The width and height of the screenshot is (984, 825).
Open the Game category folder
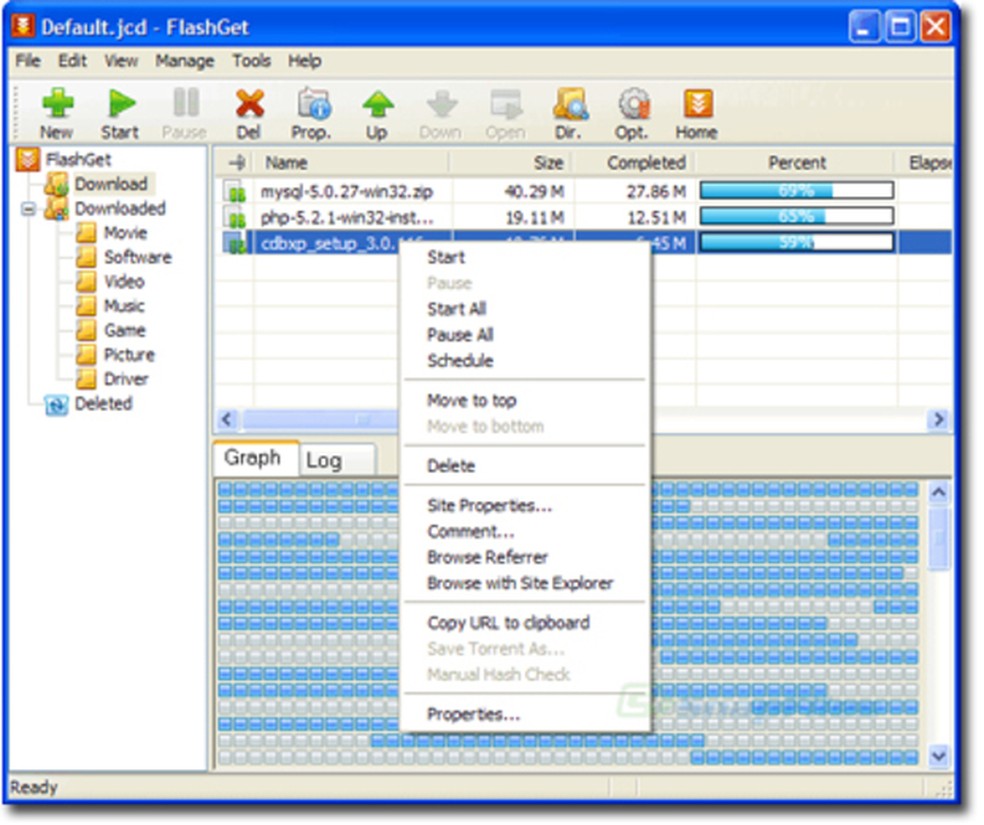tap(124, 331)
